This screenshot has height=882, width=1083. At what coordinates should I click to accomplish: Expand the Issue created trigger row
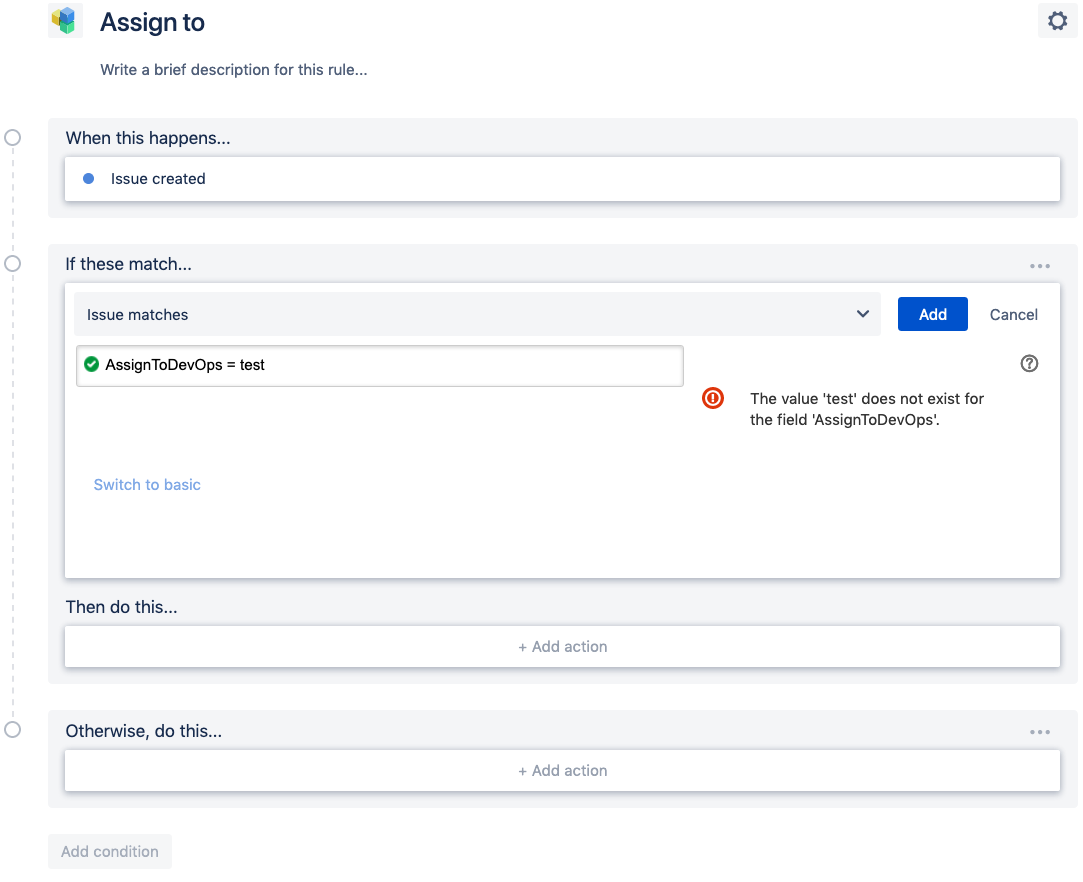click(x=562, y=178)
